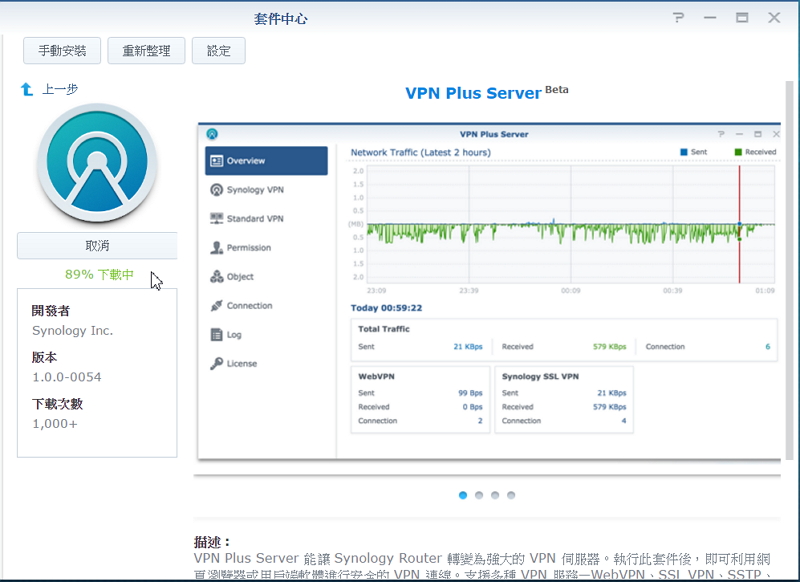
Task: Click the blue Sent legend square
Action: pyautogui.click(x=684, y=152)
